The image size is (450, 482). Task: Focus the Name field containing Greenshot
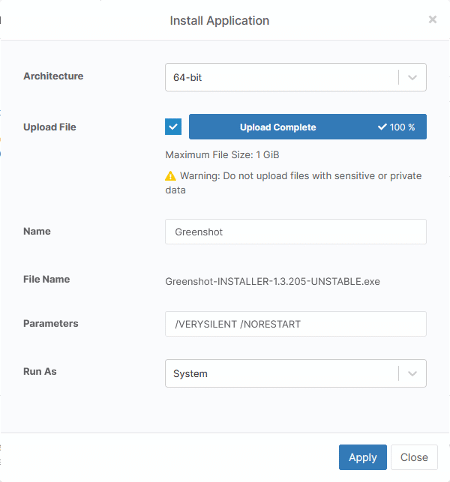tap(296, 232)
